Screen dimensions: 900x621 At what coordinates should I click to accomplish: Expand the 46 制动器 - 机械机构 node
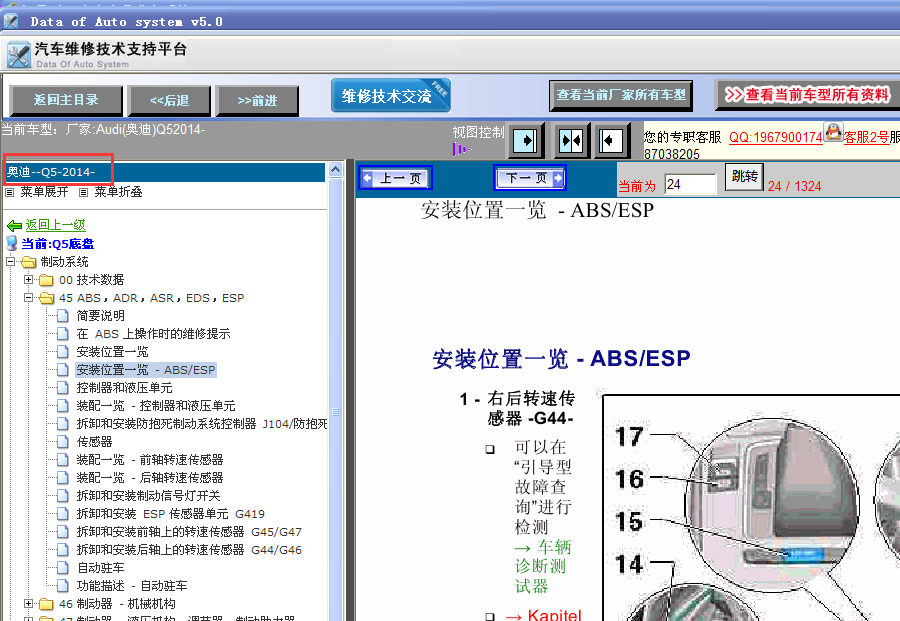[x=28, y=603]
